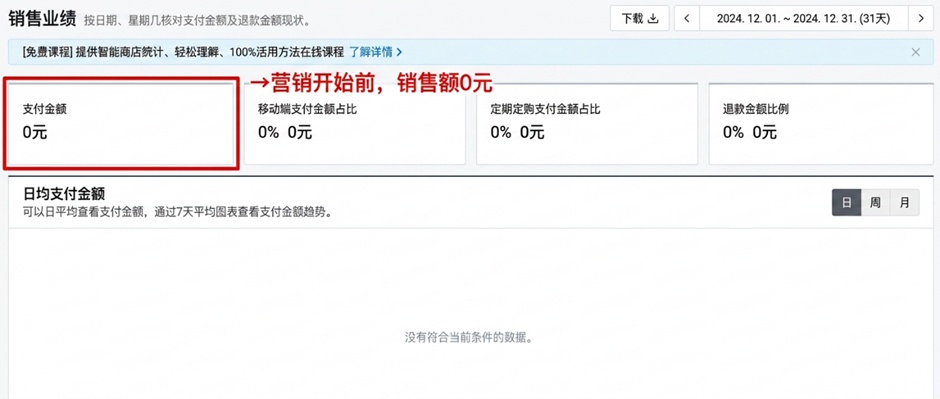
Task: Click the 销售业绩 page title
Action: (42, 19)
